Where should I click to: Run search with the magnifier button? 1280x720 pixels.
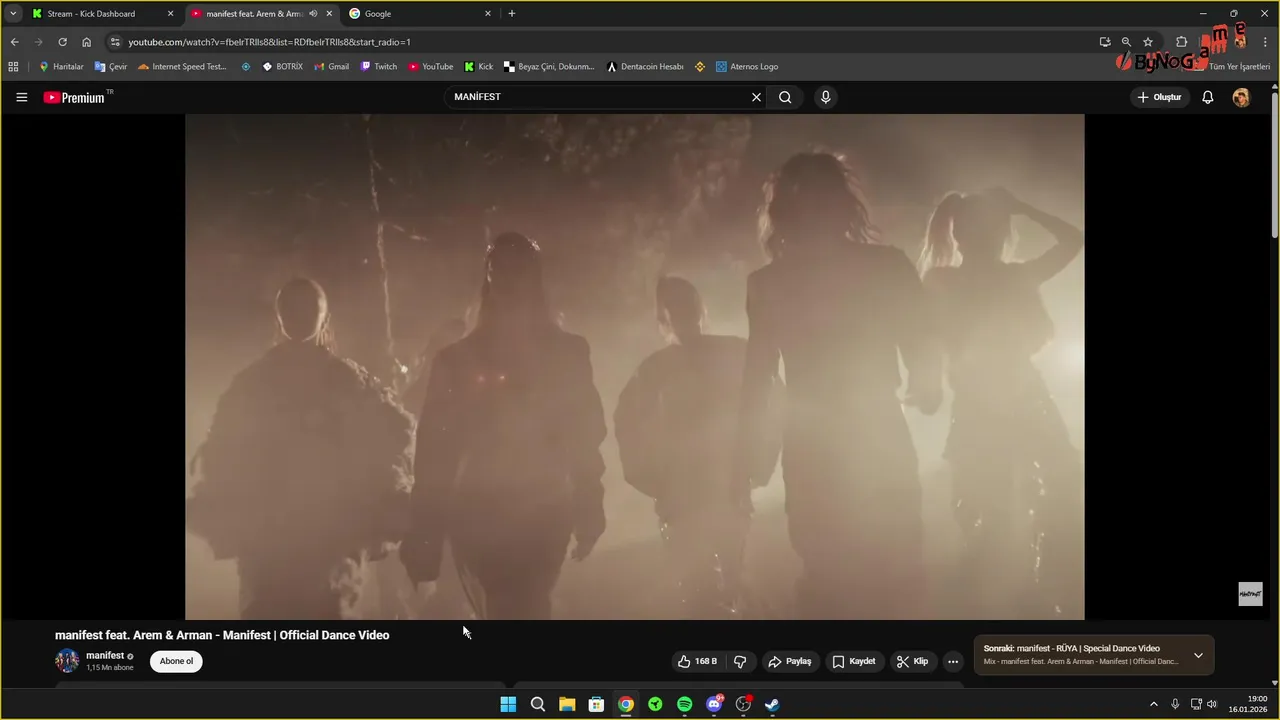[x=785, y=97]
